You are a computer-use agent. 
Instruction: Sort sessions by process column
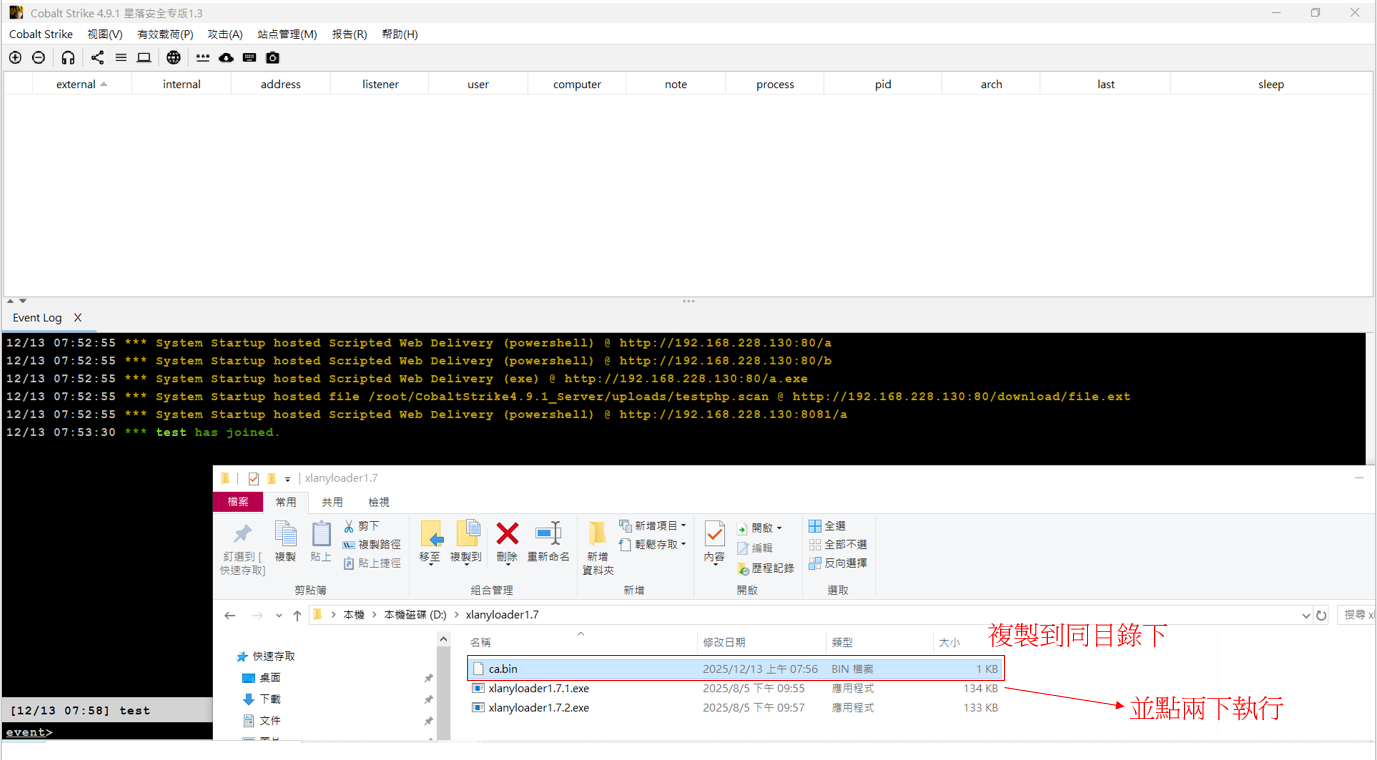pyautogui.click(x=775, y=84)
